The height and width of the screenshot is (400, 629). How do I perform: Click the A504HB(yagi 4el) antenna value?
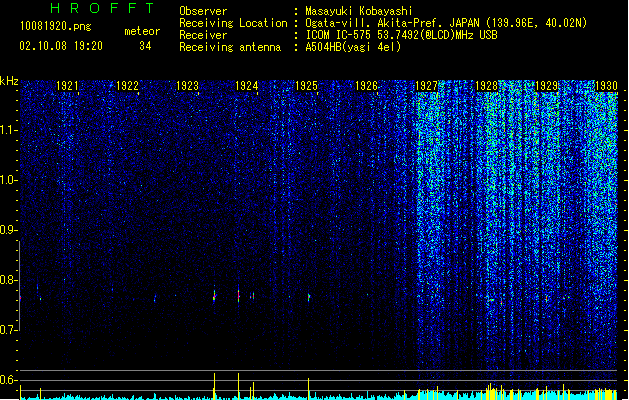click(x=353, y=47)
